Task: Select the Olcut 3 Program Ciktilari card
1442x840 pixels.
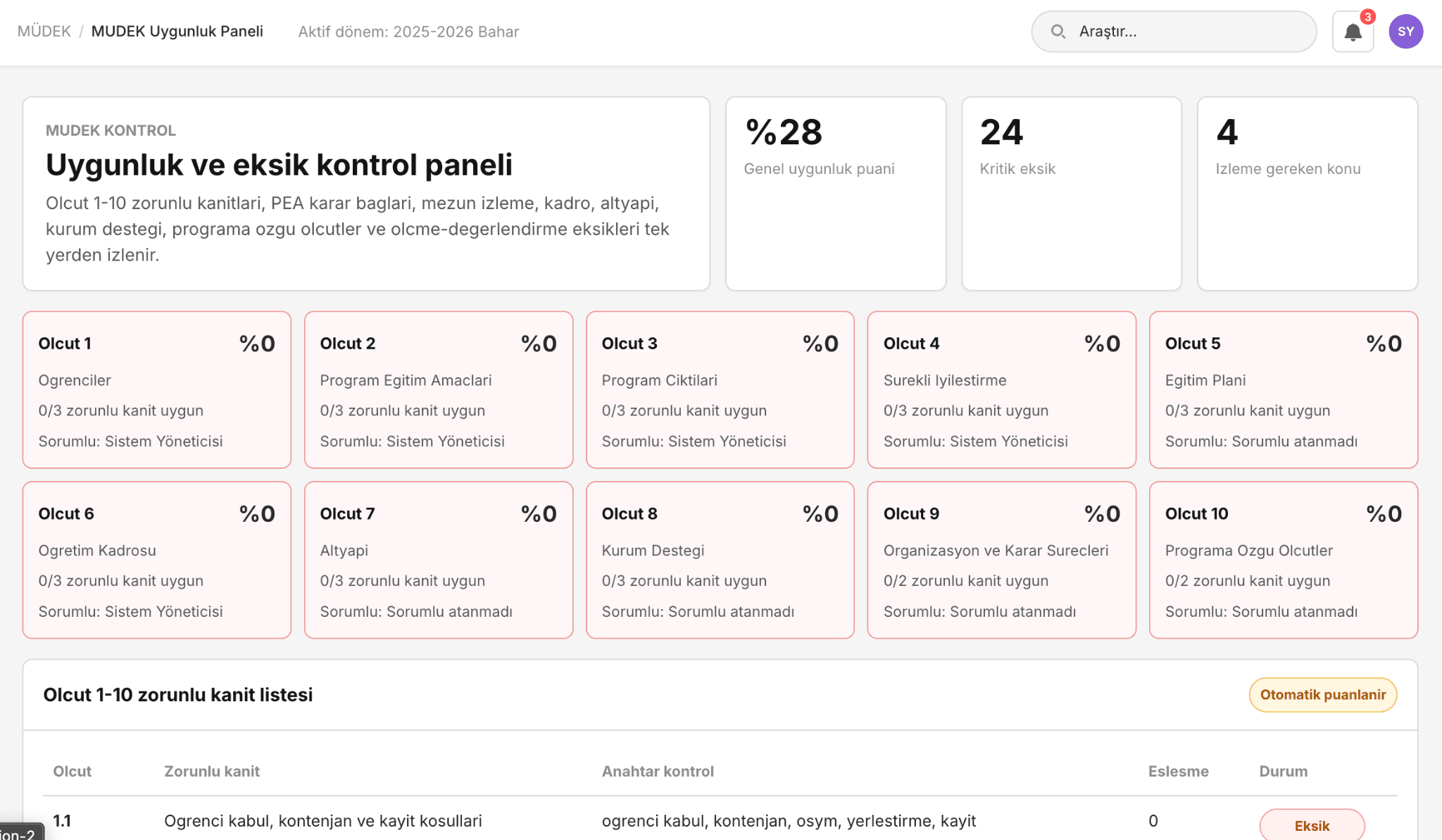Action: tap(720, 389)
